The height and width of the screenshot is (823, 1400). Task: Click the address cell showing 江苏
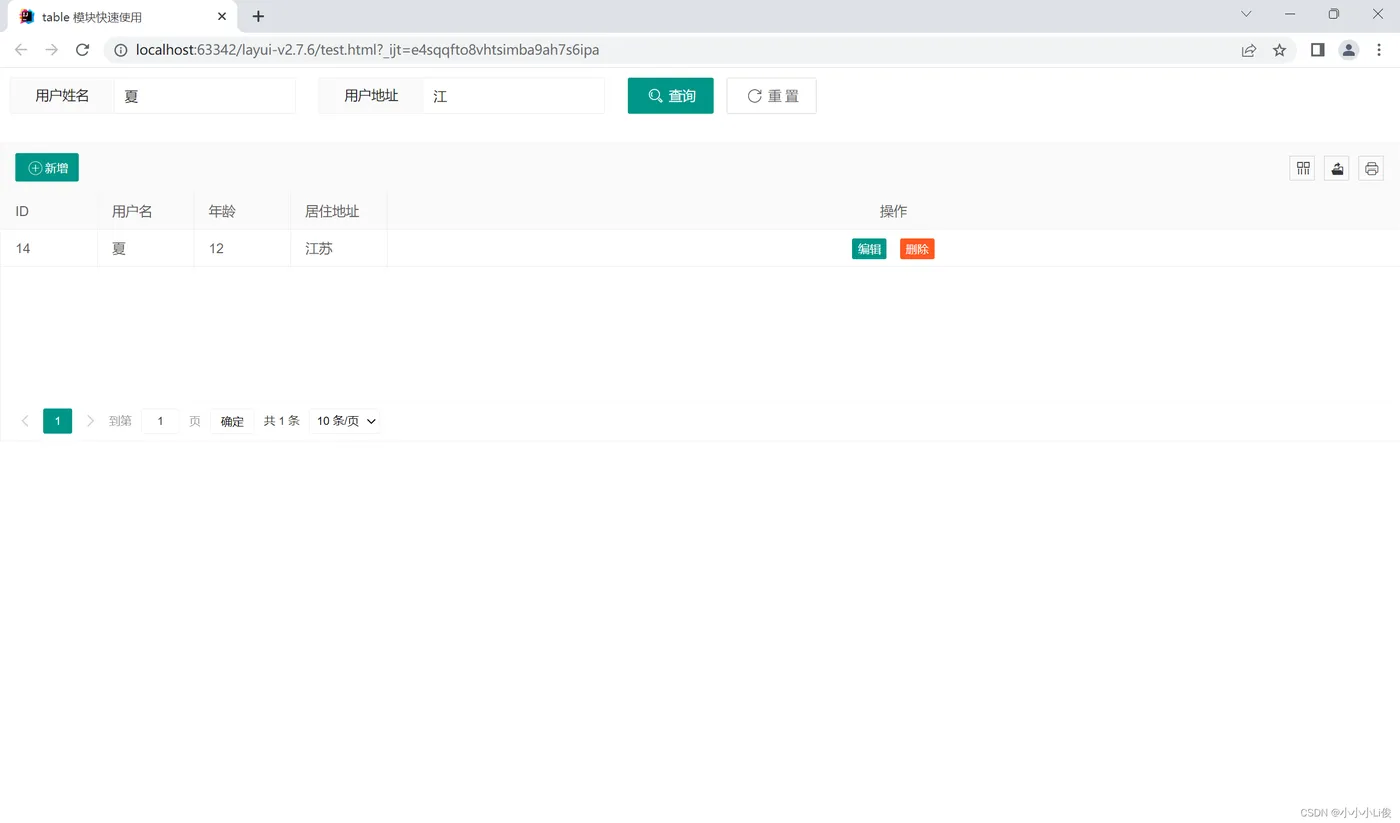pyautogui.click(x=338, y=248)
